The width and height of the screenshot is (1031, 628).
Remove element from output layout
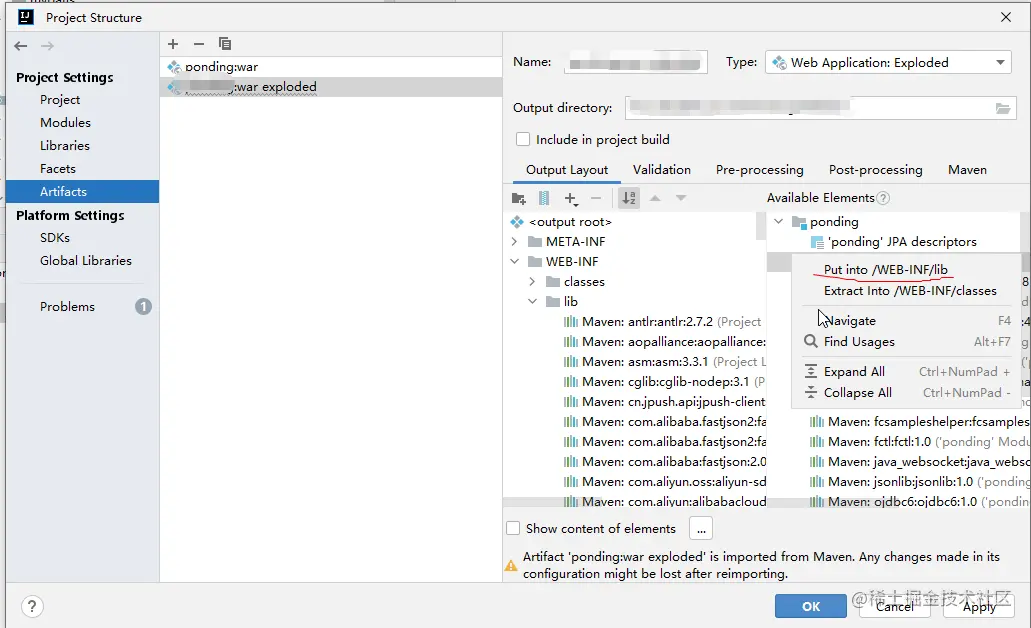(596, 199)
